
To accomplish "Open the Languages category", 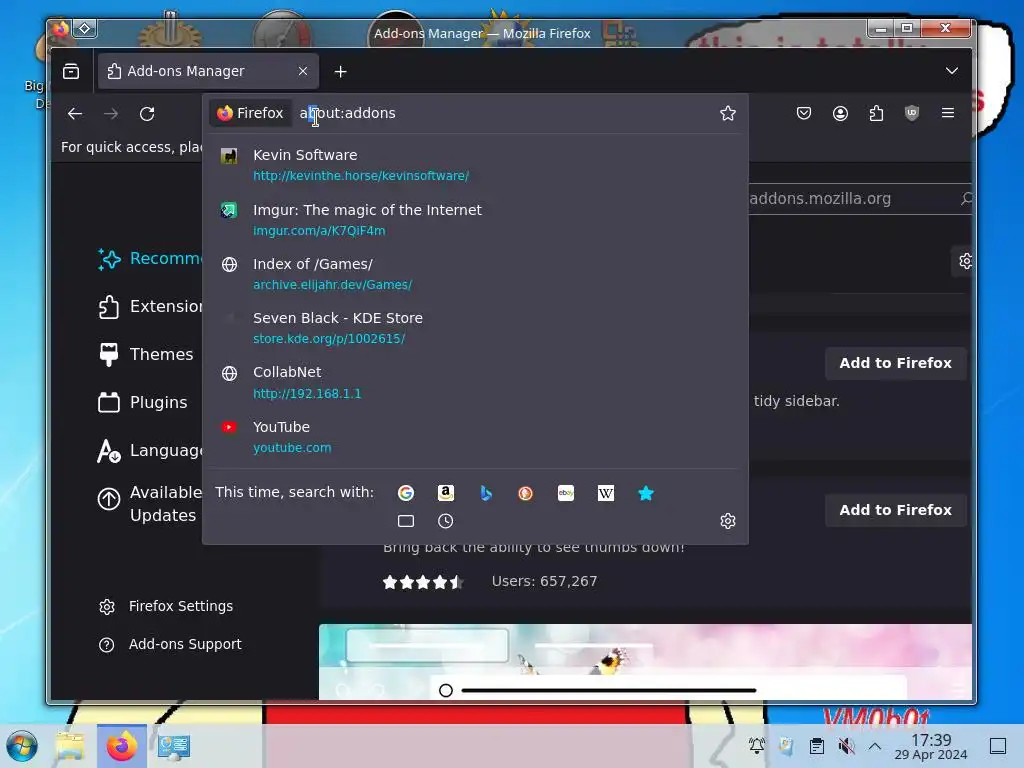I will pos(150,451).
